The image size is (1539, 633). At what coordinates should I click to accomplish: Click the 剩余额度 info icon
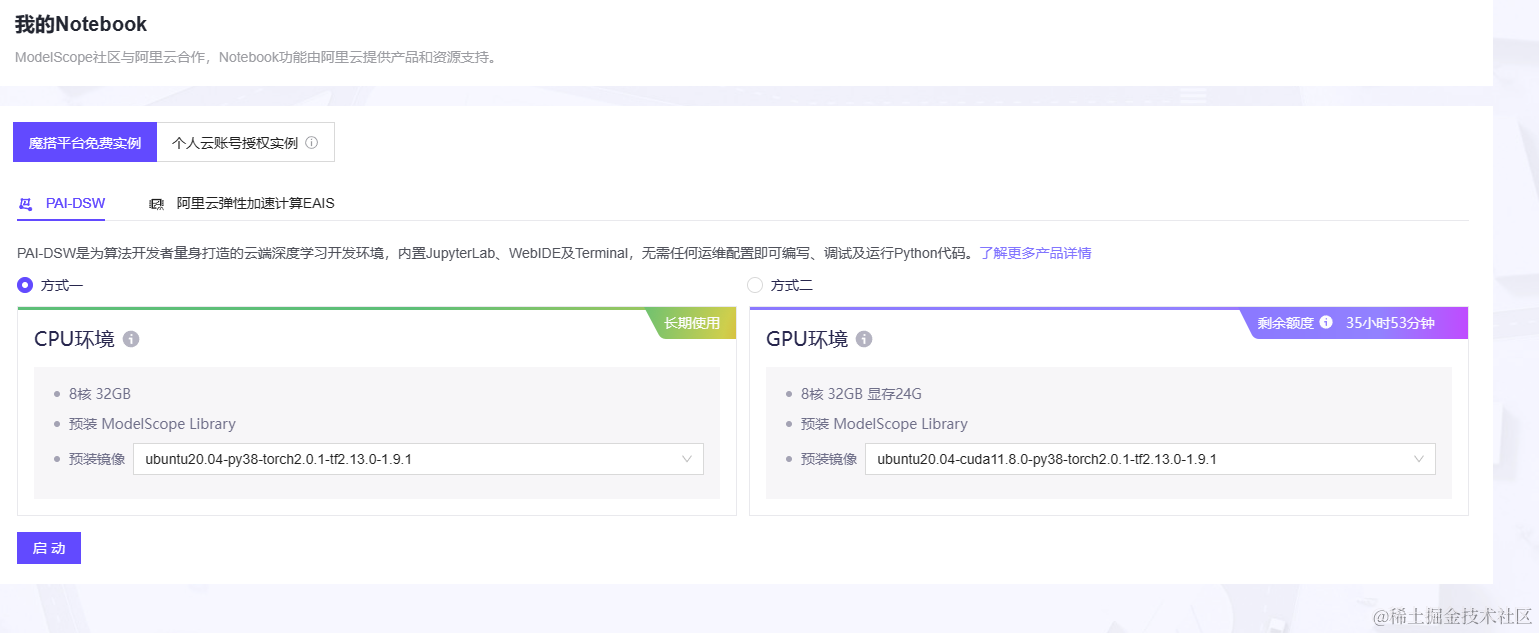(1326, 322)
